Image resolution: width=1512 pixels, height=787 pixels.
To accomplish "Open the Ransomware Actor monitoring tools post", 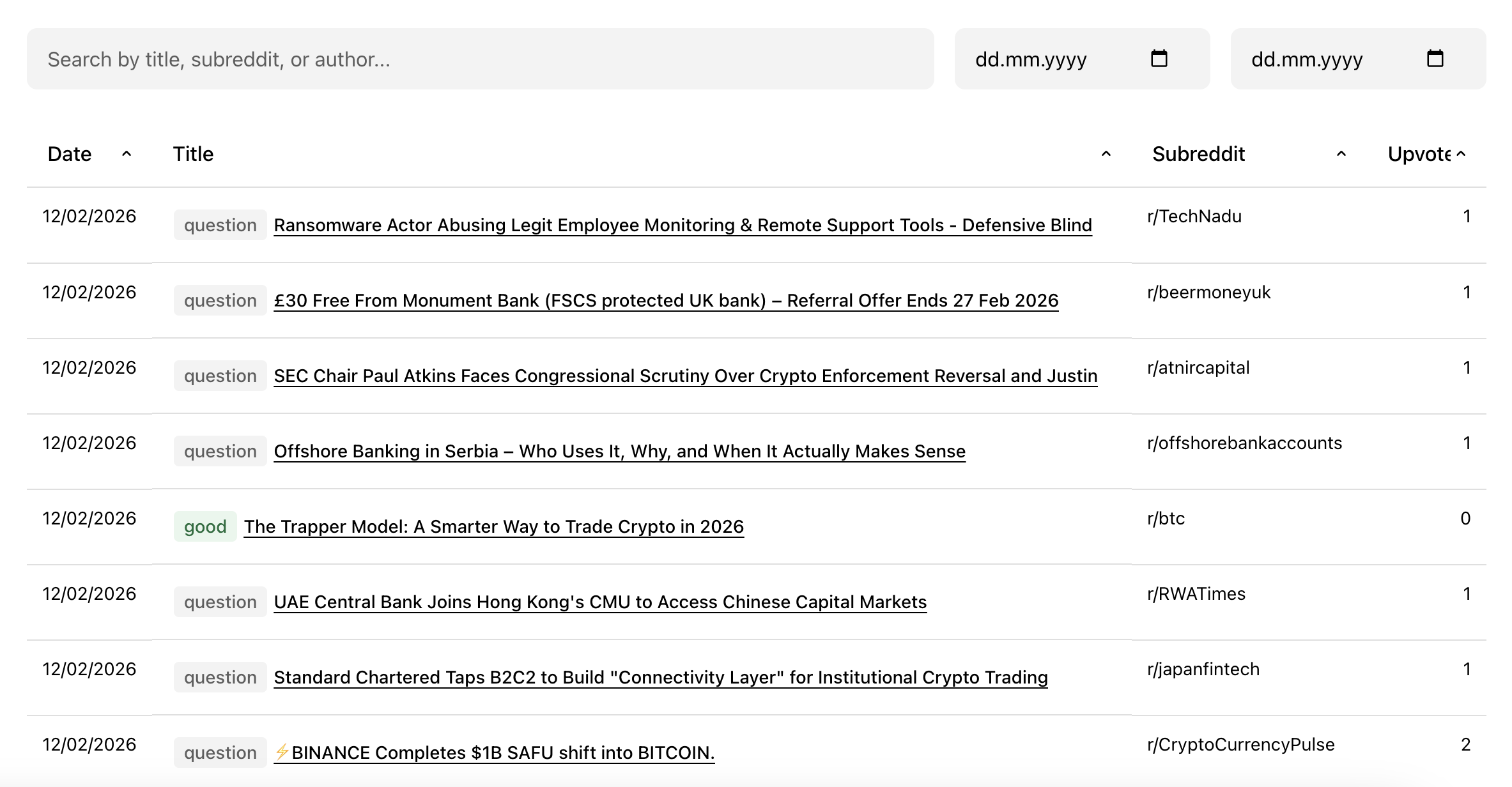I will [x=683, y=225].
